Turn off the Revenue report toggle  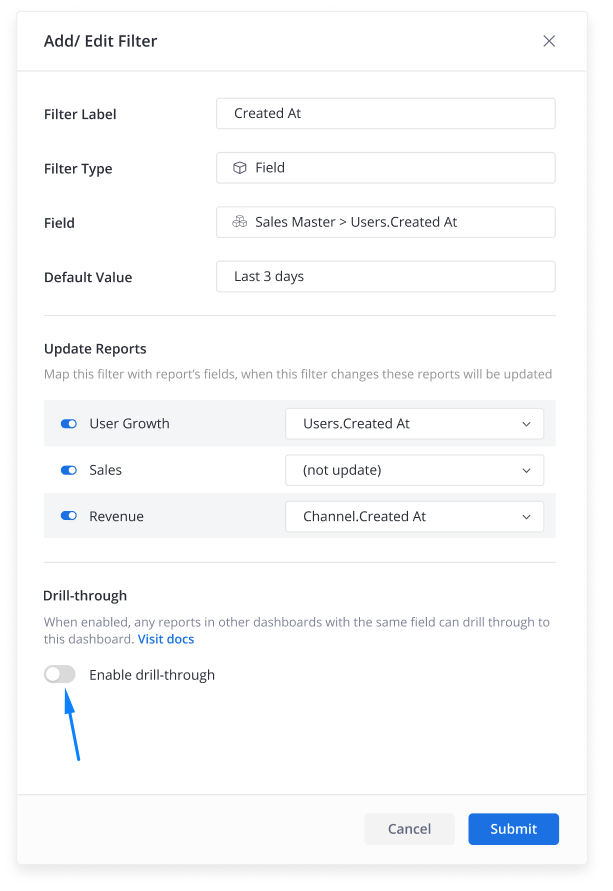pos(69,516)
